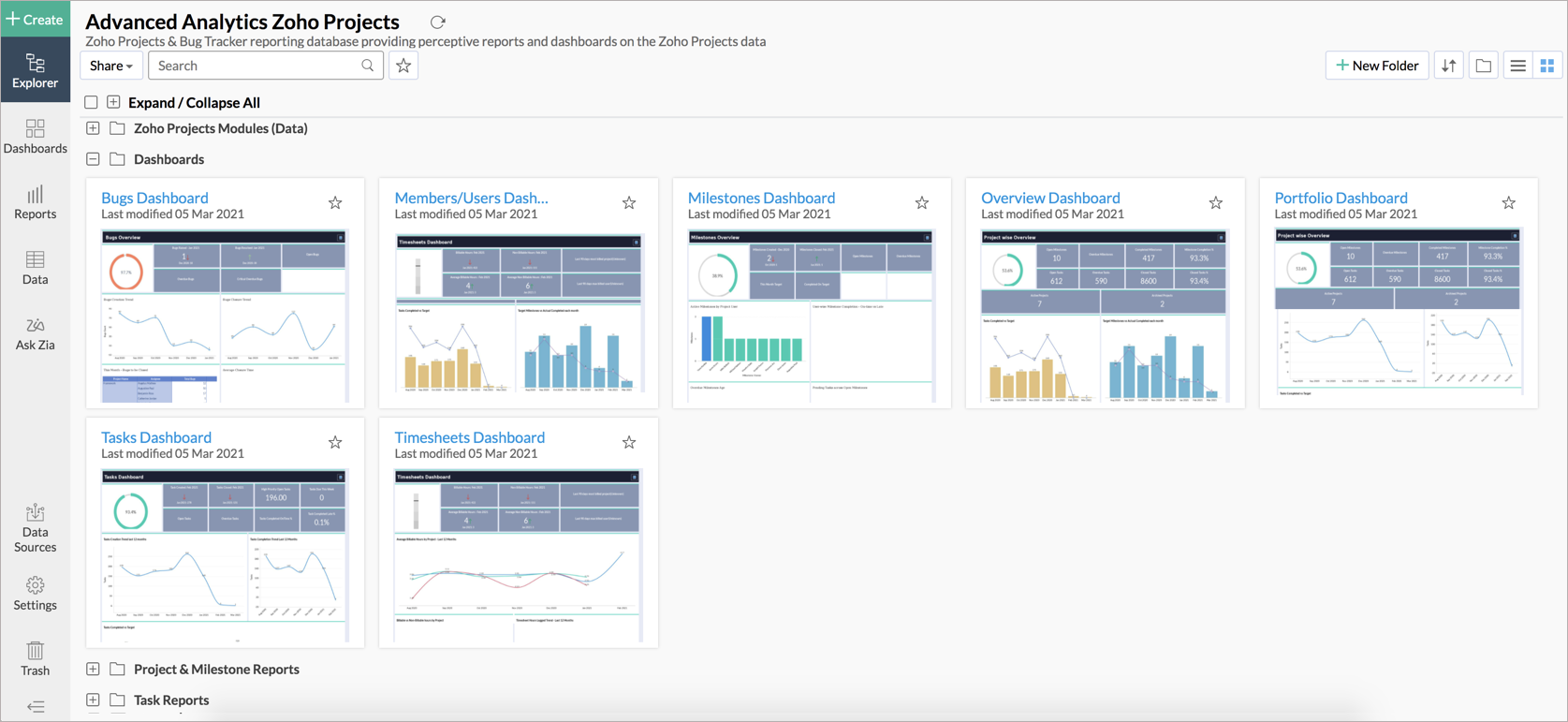
Task: Open the Portfolio Dashboard link
Action: pyautogui.click(x=1341, y=198)
